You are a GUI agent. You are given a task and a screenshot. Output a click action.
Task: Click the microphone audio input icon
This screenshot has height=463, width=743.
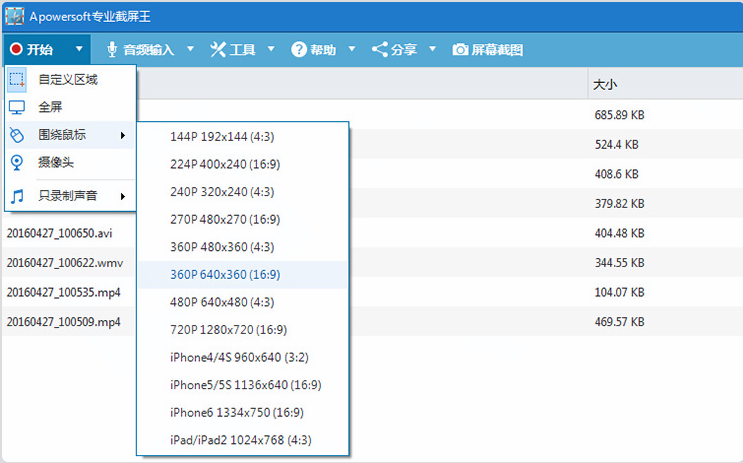[x=112, y=49]
